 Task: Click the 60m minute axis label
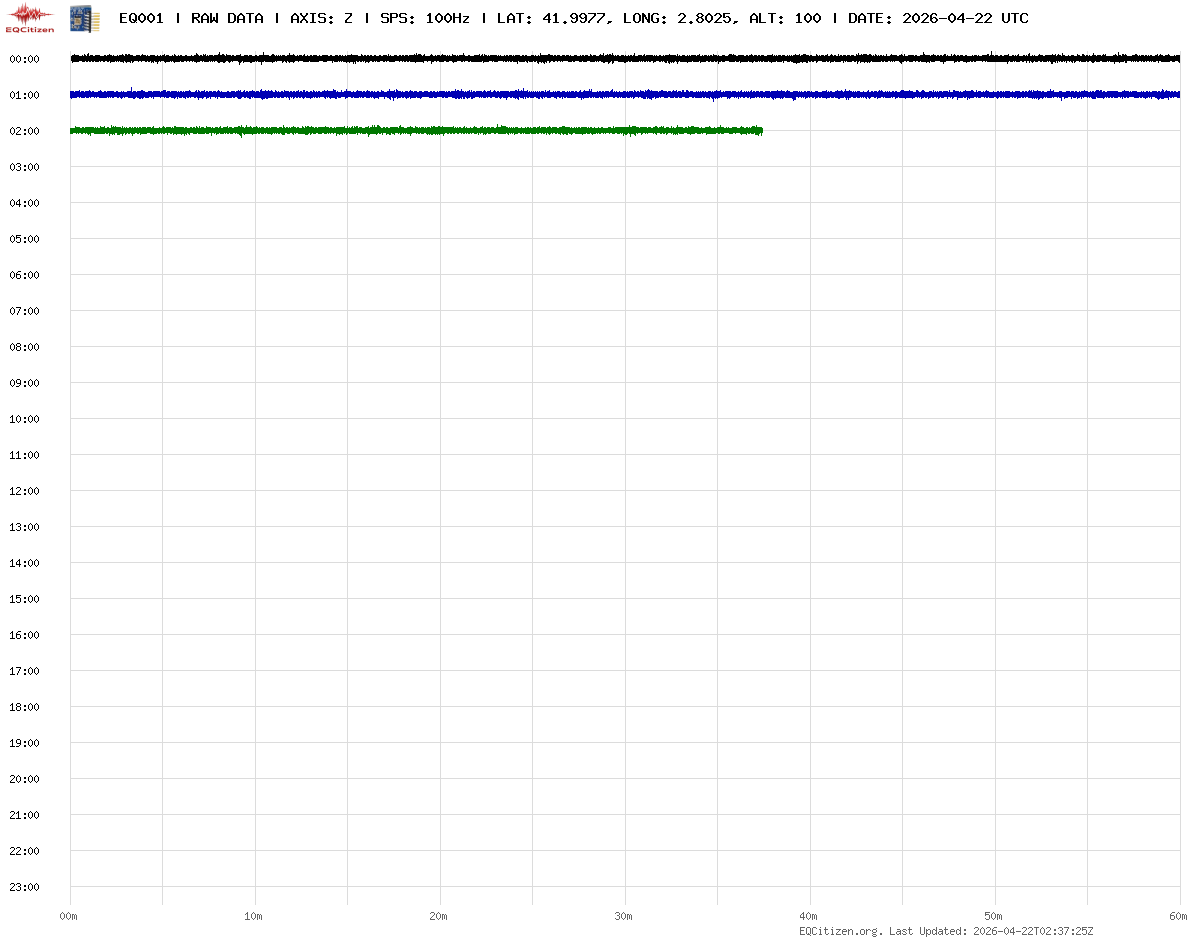[1179, 916]
